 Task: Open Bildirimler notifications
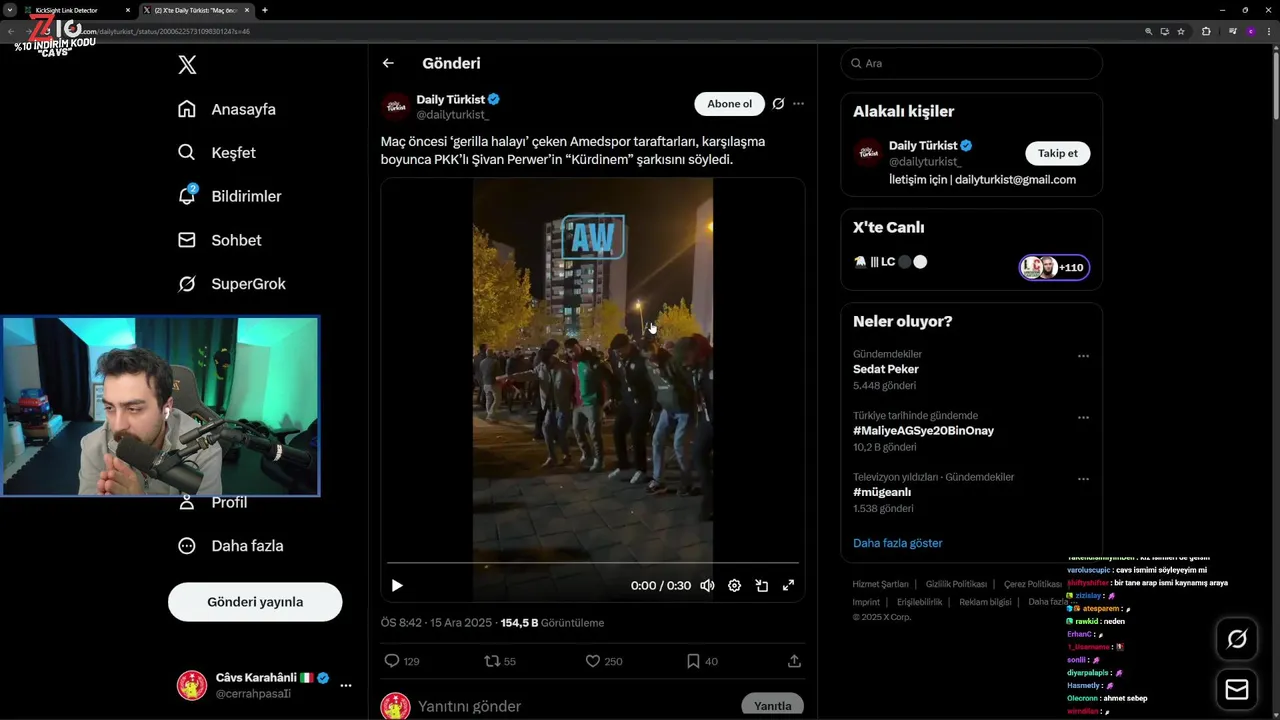229,196
